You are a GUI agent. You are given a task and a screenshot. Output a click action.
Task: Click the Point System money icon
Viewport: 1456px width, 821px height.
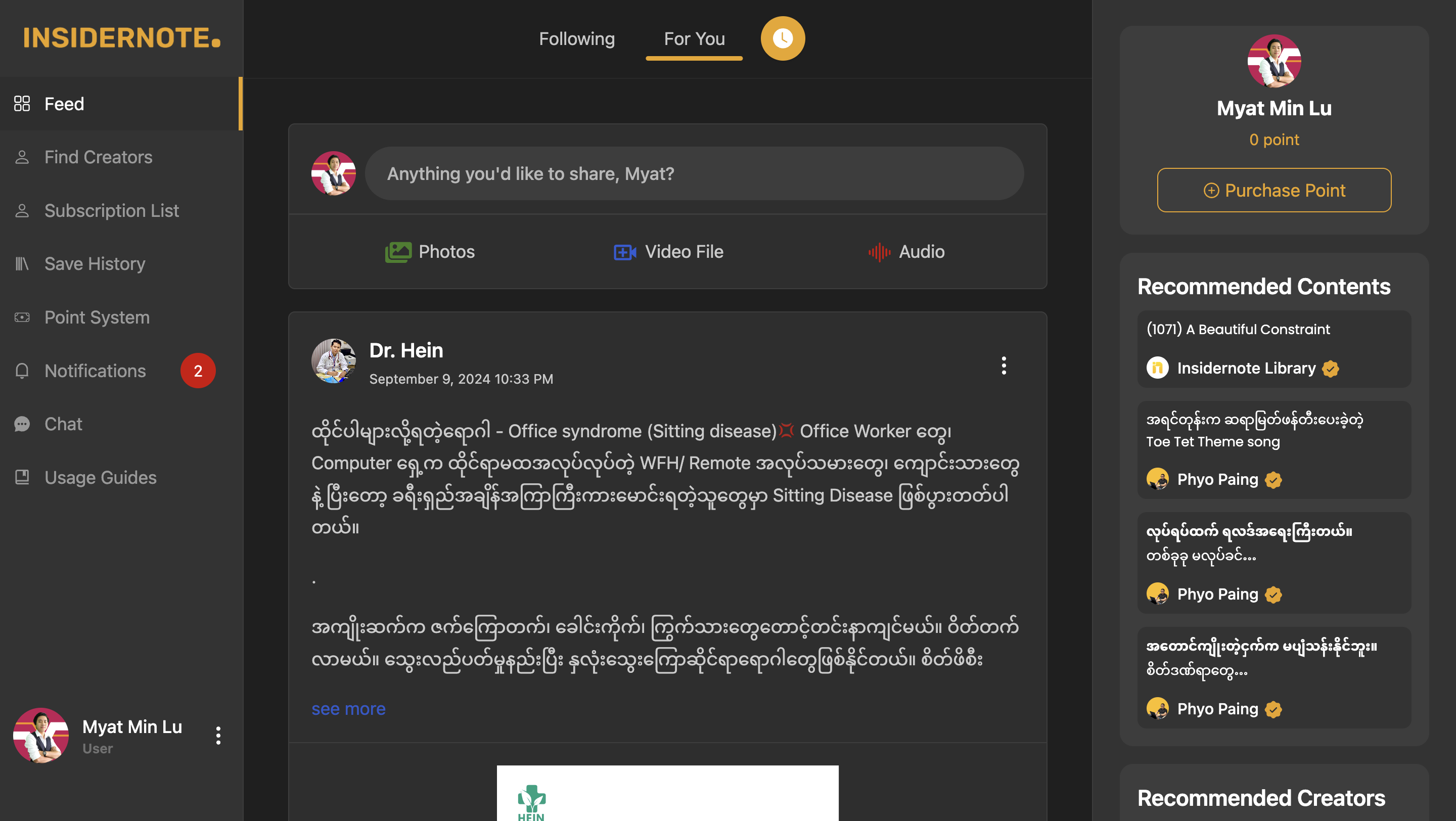22,317
